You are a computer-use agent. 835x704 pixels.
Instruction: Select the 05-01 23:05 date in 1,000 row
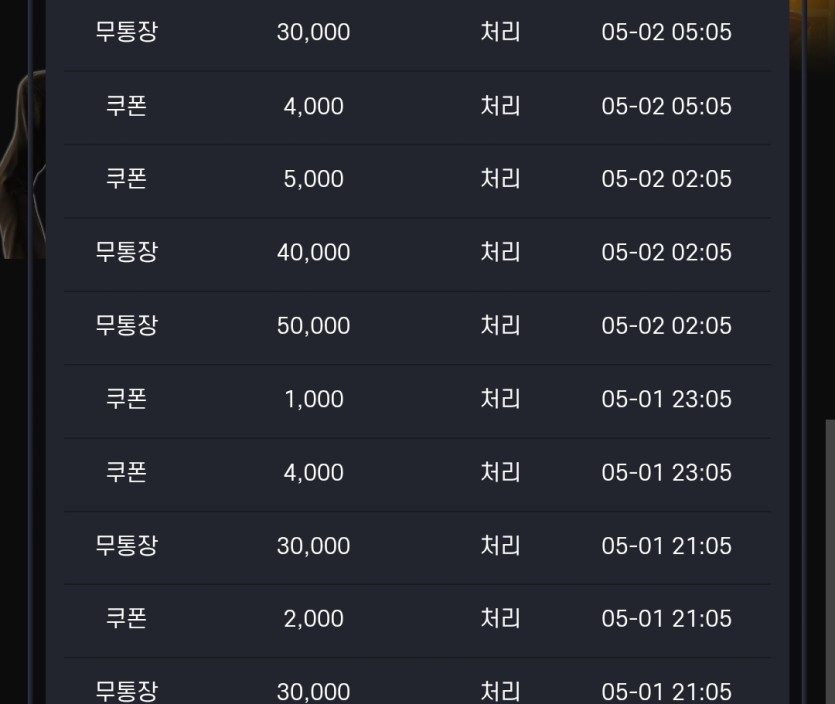pos(666,399)
